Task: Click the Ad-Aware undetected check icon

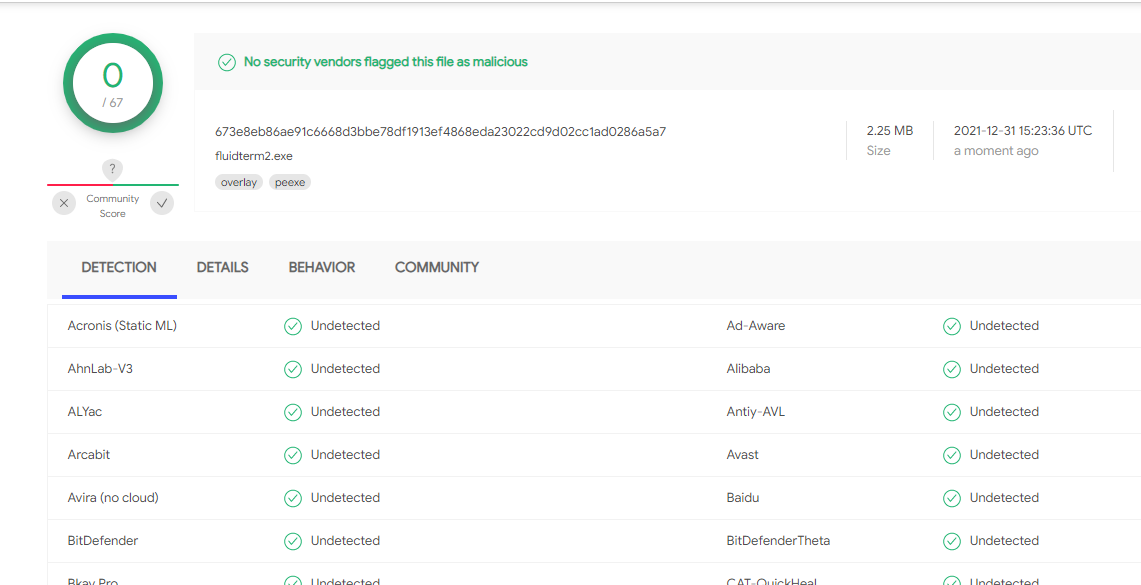Action: (x=952, y=326)
